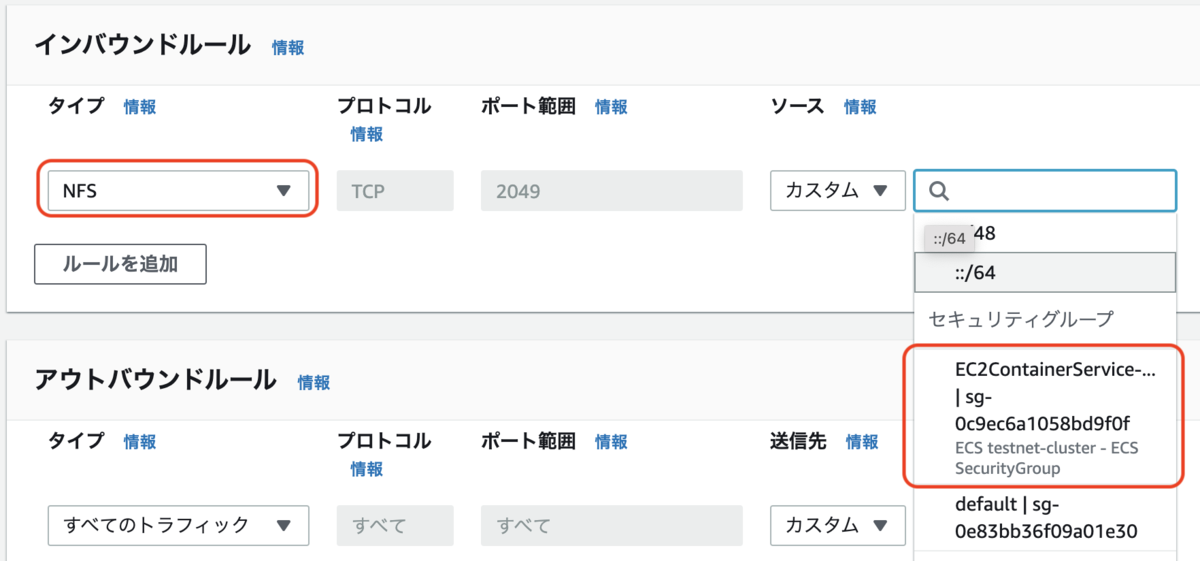Click the ルールを追加 button
This screenshot has width=1200, height=561.
coord(120,264)
